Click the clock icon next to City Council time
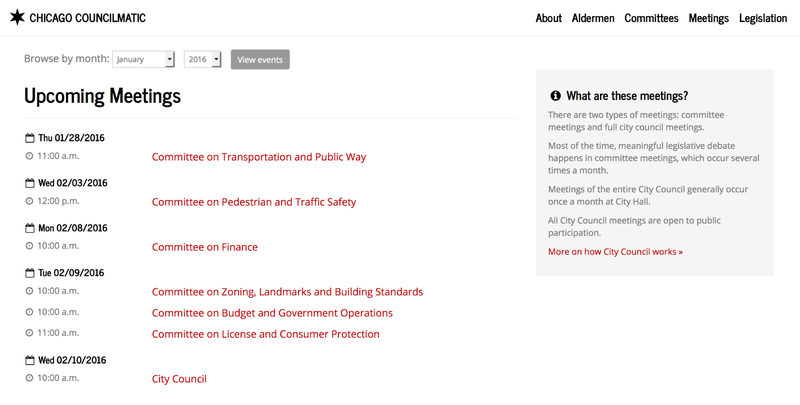This screenshot has width=800, height=405. click(29, 379)
